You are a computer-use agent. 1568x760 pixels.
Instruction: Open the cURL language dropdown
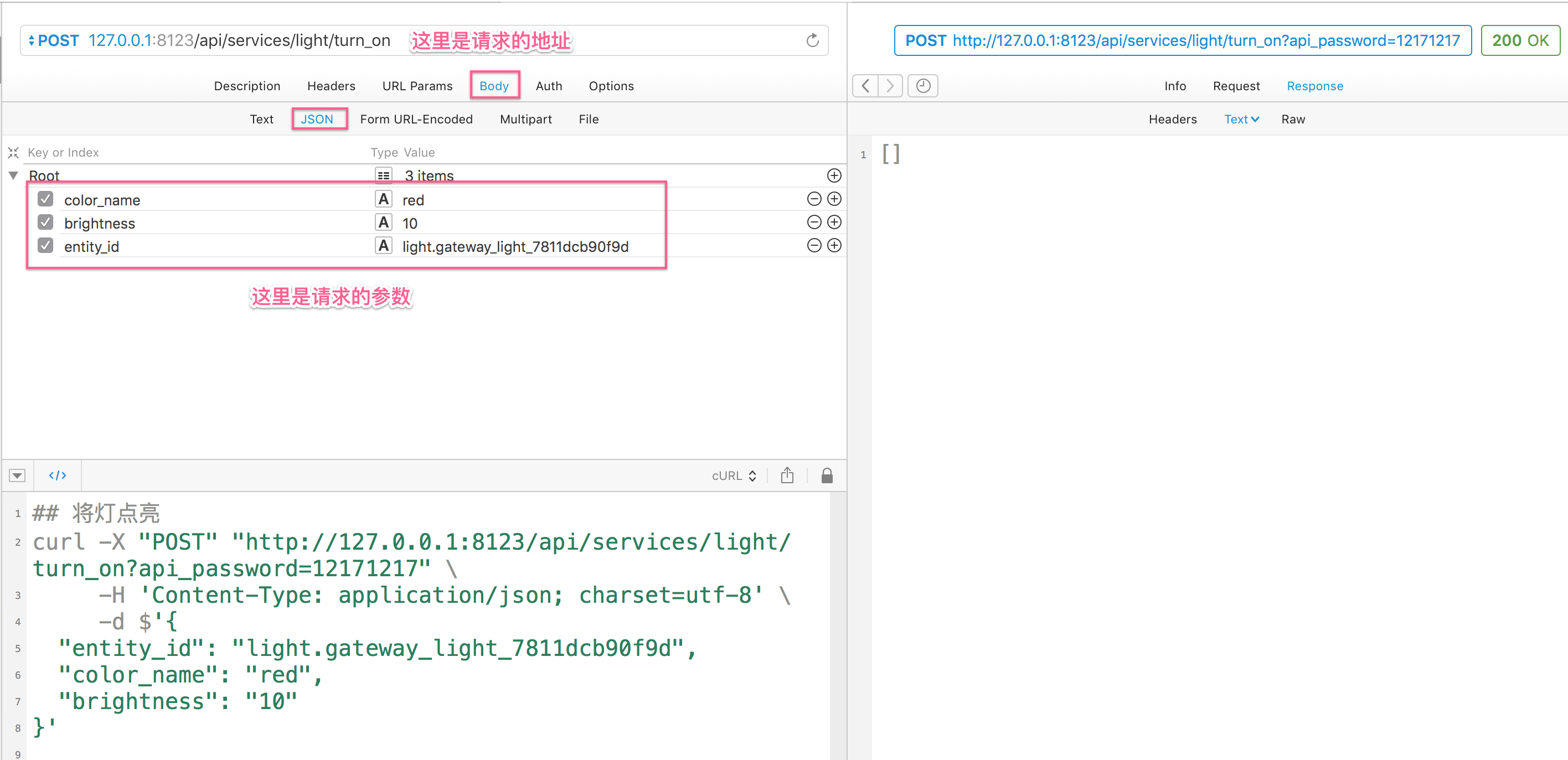[x=734, y=476]
